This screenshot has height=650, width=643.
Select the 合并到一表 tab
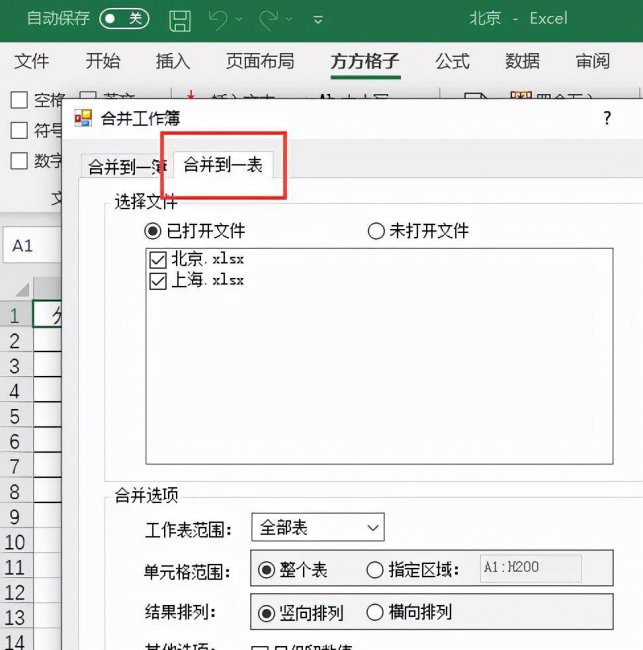pos(223,165)
